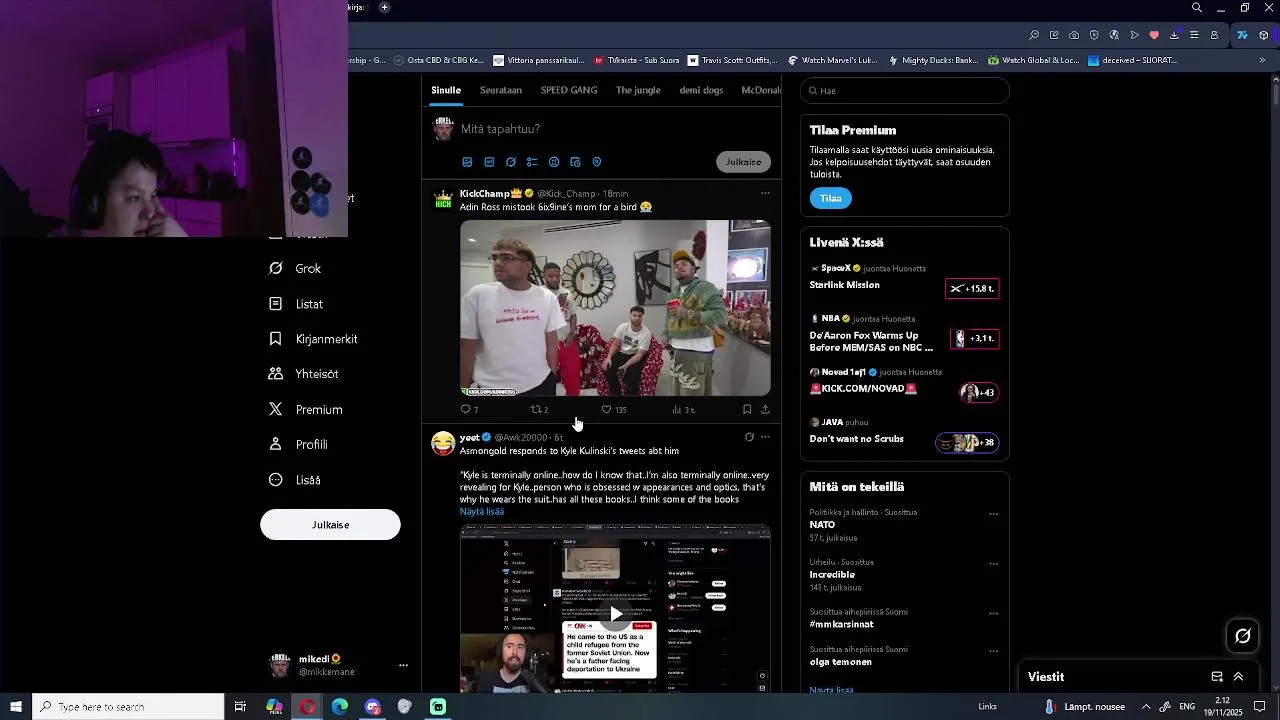Open Profiili in the sidebar
This screenshot has width=1280, height=720.
299,445
